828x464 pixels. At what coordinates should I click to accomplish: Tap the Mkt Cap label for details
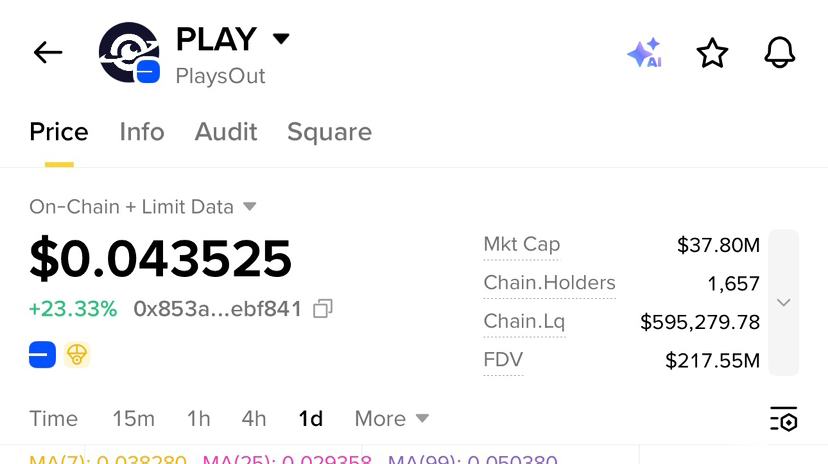click(522, 244)
